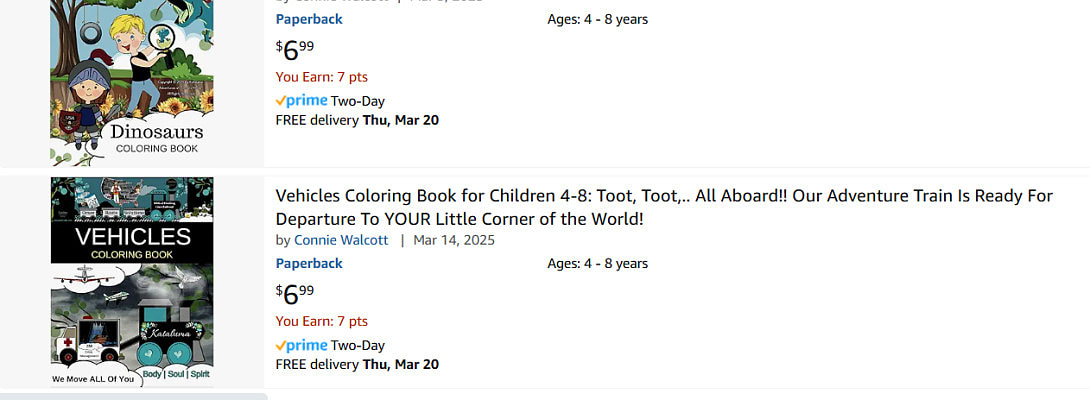Visit Connie Walcott author page under Vehicles title

[341, 240]
